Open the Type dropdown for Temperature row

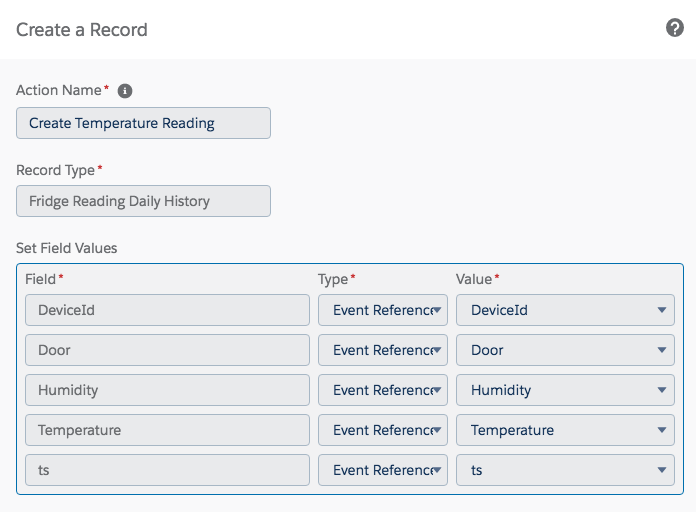pyautogui.click(x=383, y=430)
